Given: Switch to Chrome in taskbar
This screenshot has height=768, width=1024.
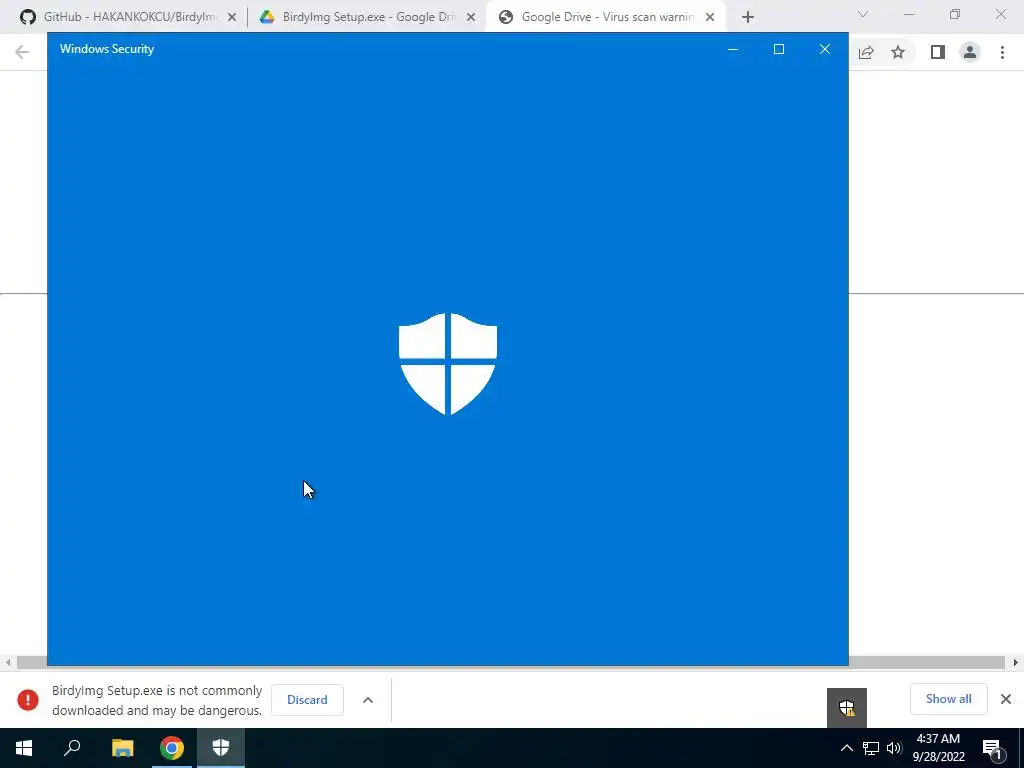Looking at the screenshot, I should [x=172, y=748].
